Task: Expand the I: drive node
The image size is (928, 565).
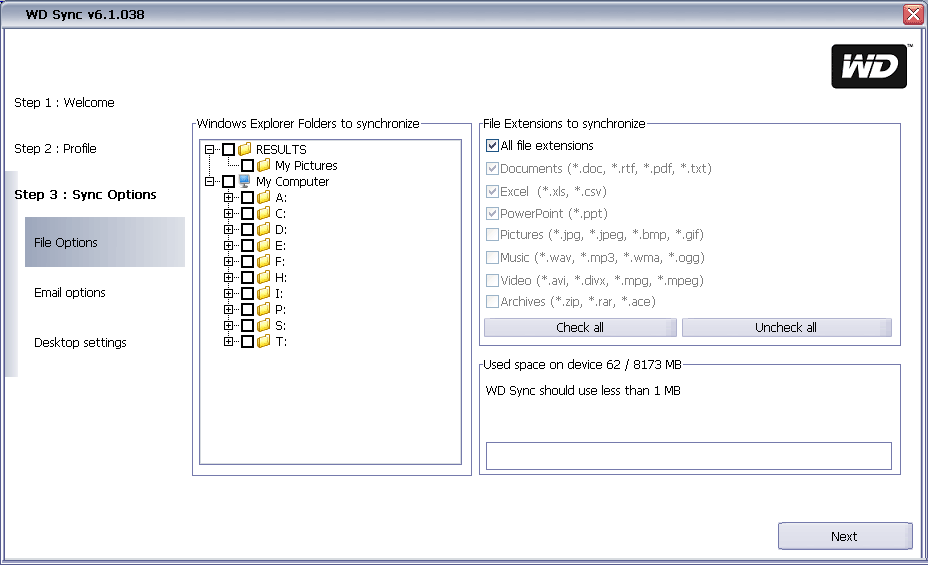Action: (228, 293)
